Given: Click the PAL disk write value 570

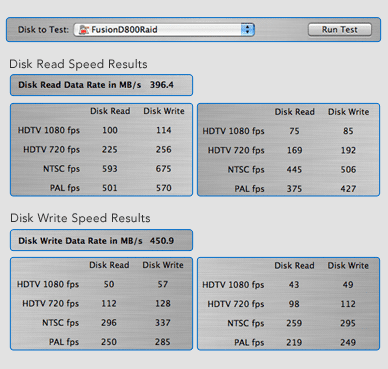Looking at the screenshot, I should click(164, 188).
